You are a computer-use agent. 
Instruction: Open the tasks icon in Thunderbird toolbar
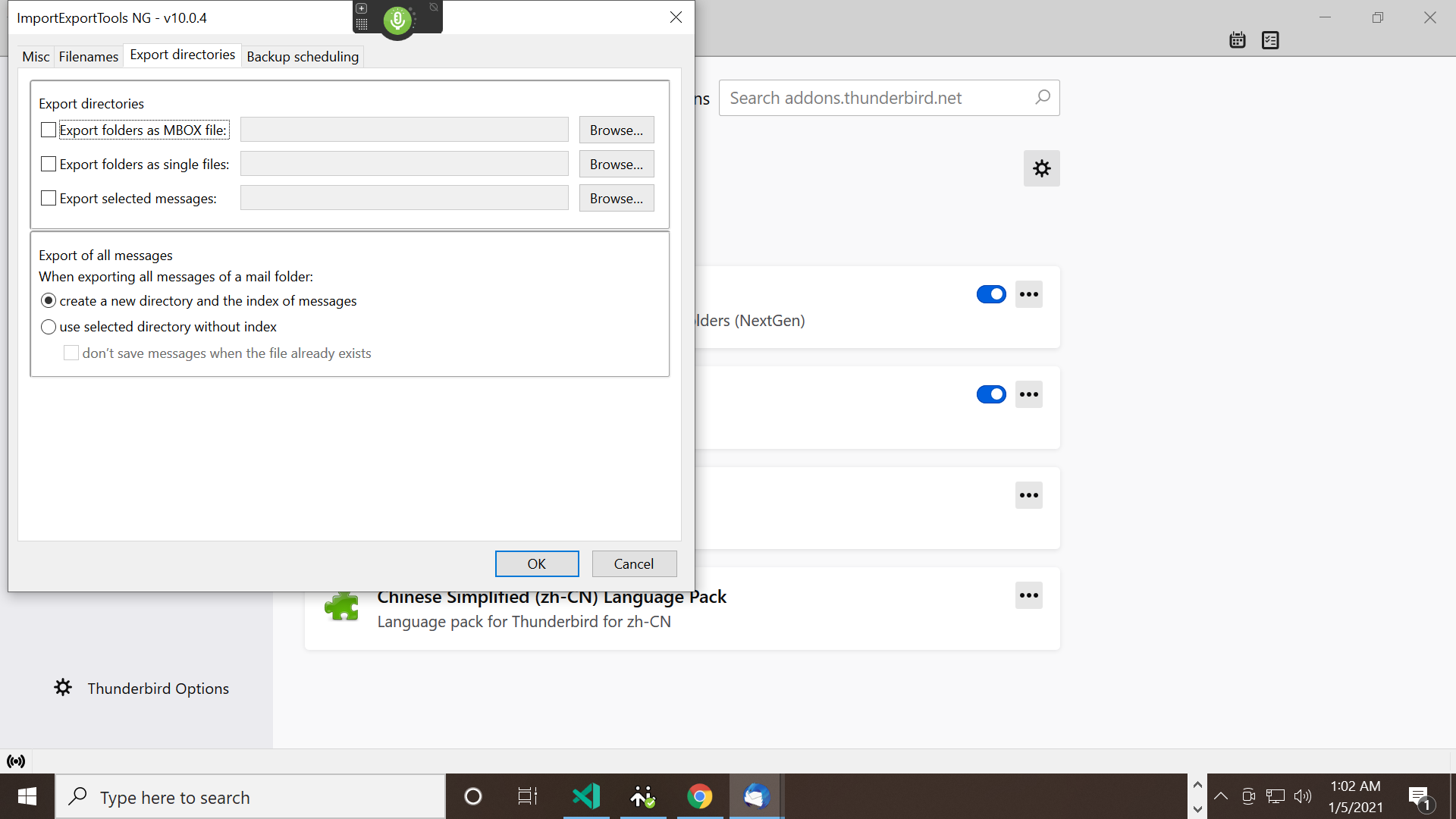click(1270, 40)
